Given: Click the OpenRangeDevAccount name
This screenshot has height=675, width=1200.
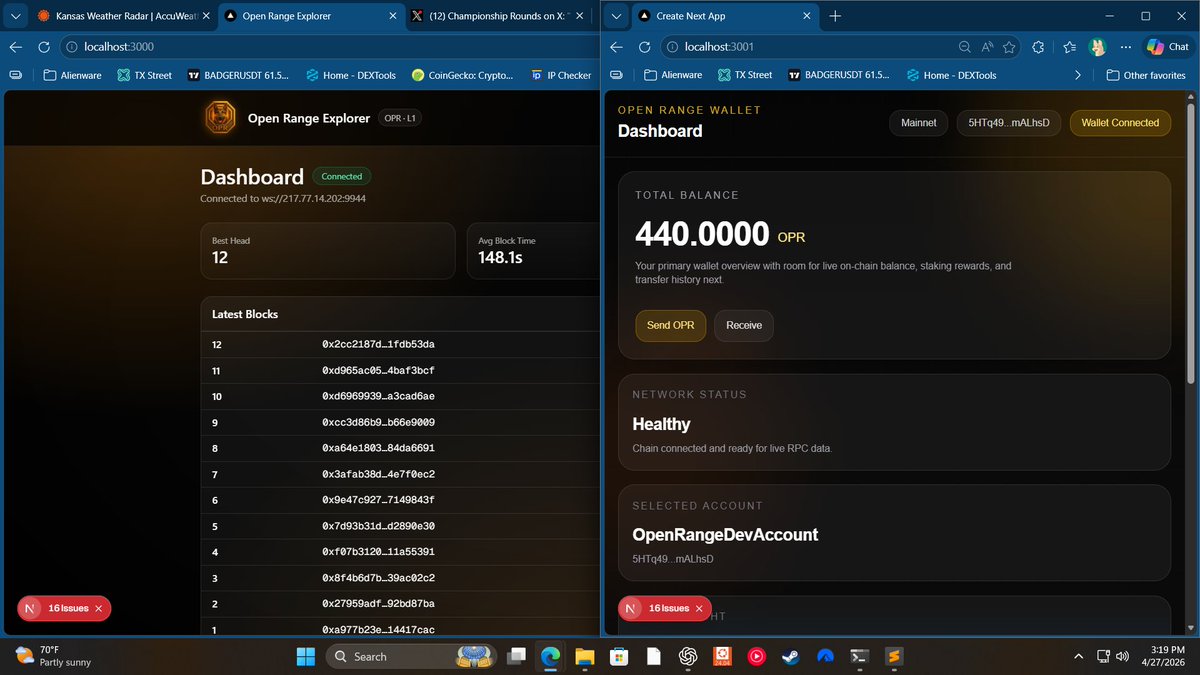Looking at the screenshot, I should (725, 535).
